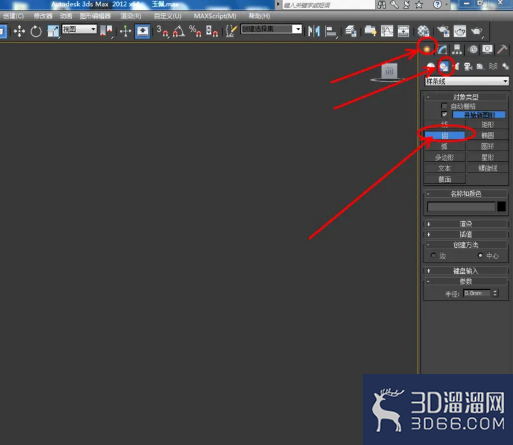This screenshot has height=445, width=513.
Task: Select the 边 creation method radio
Action: click(433, 255)
